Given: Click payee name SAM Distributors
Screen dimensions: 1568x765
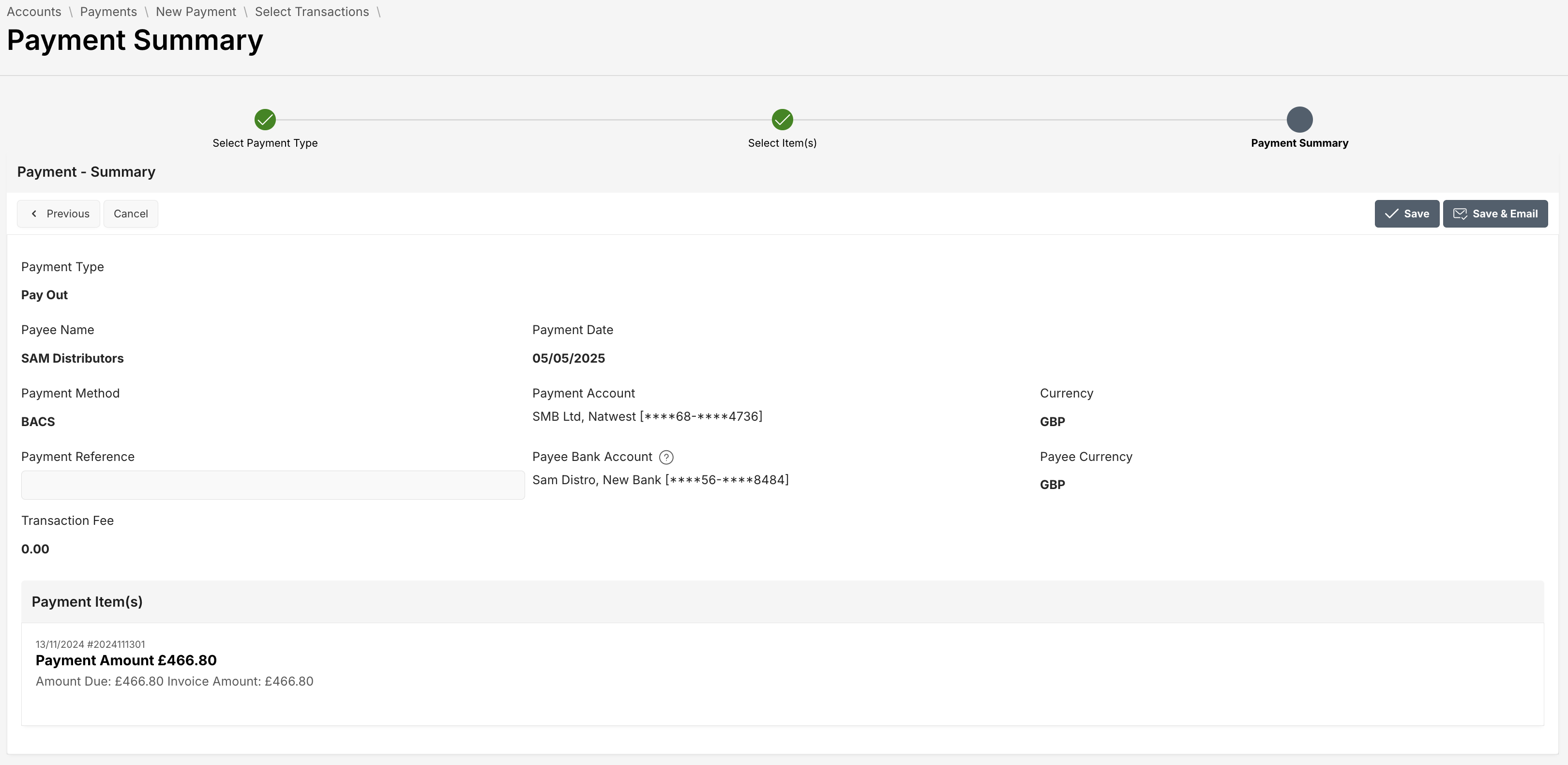Looking at the screenshot, I should pyautogui.click(x=73, y=358).
